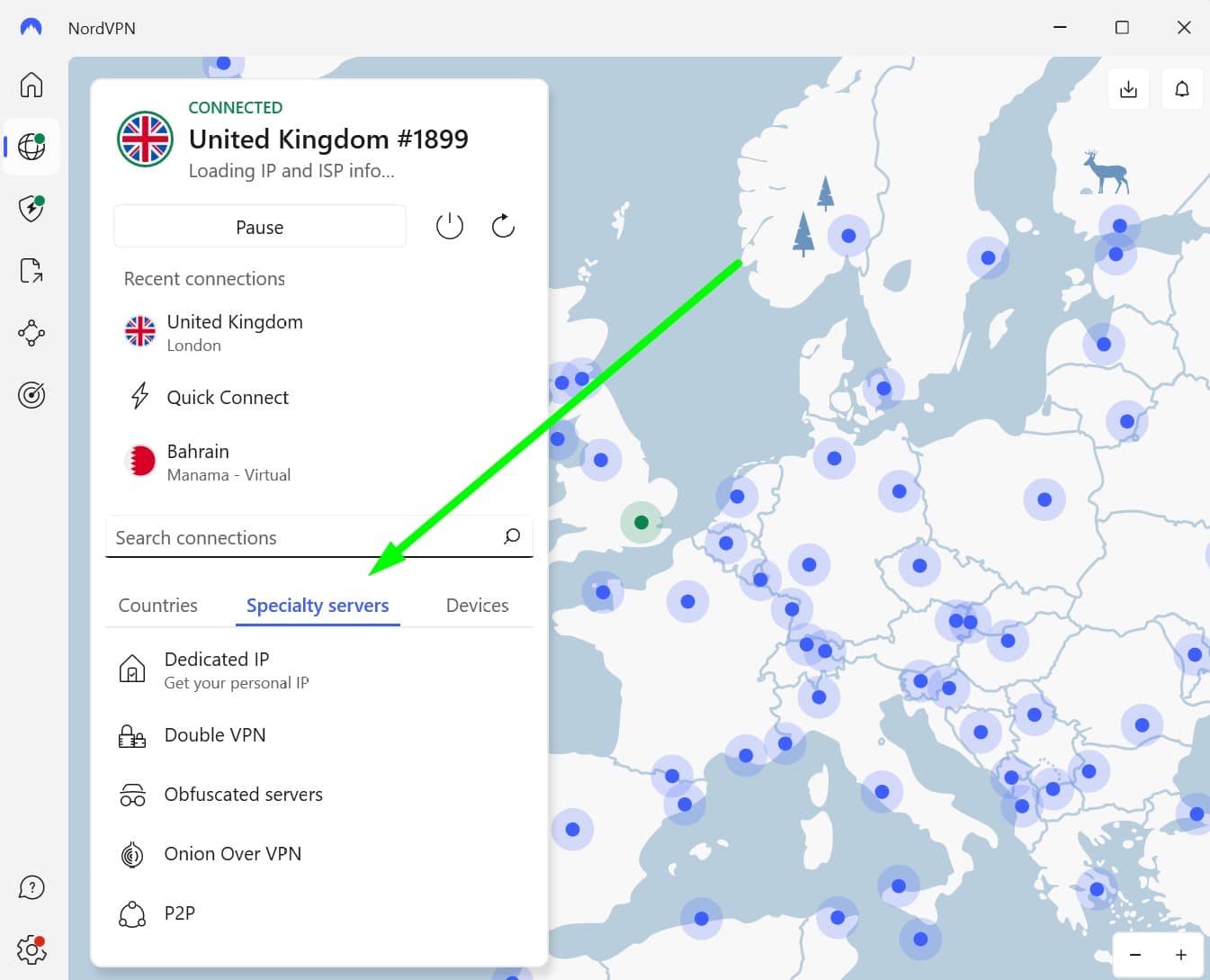Click the Search connections field
The width and height of the screenshot is (1210, 980).
(x=319, y=537)
